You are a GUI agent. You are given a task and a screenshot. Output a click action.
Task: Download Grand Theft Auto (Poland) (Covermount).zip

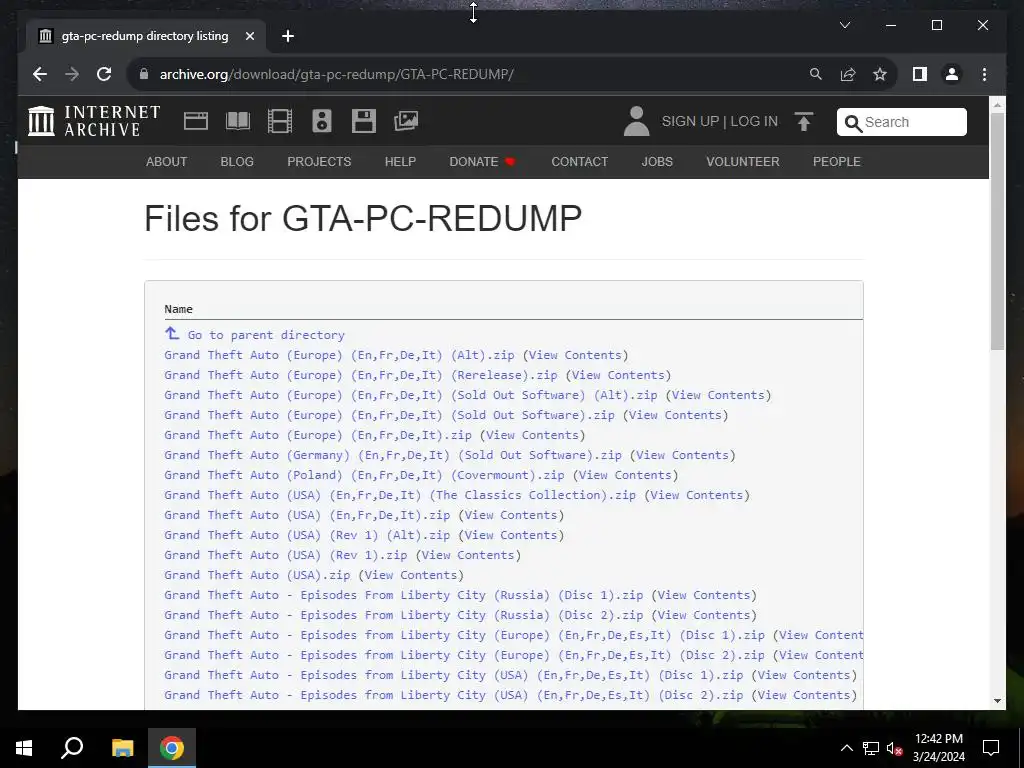click(x=364, y=475)
